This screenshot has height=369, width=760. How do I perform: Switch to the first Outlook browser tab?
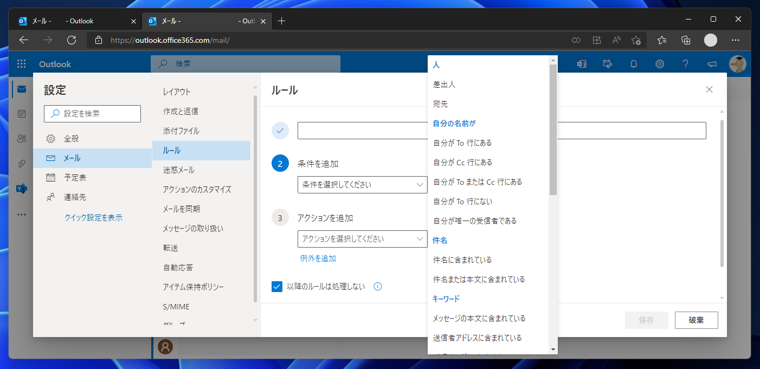[x=77, y=21]
